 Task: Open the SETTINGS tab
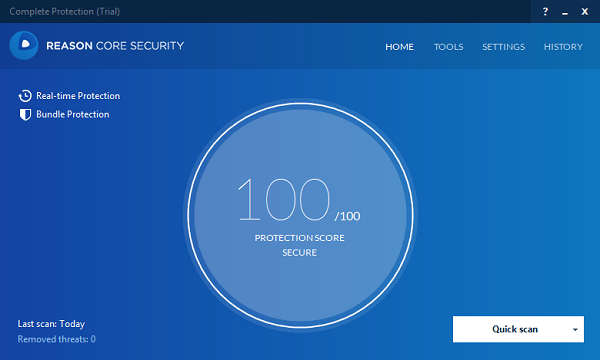(504, 47)
